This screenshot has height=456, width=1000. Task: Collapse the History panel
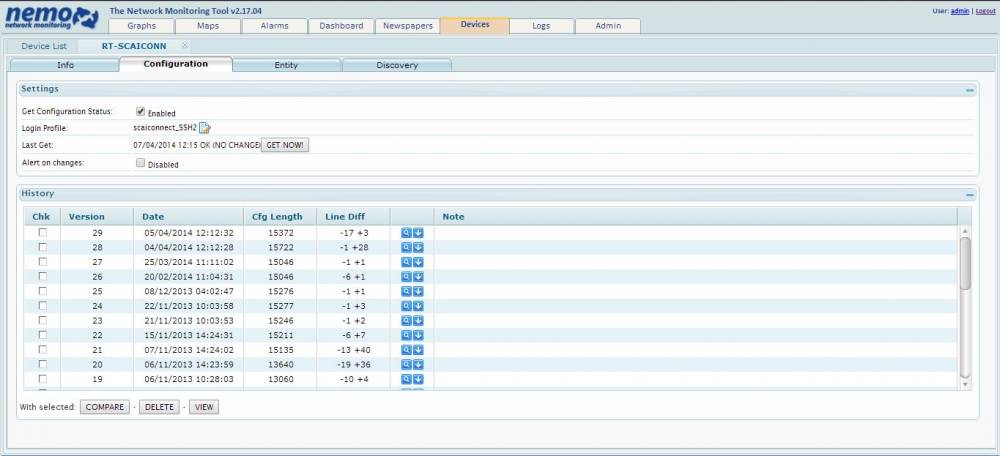[x=969, y=195]
